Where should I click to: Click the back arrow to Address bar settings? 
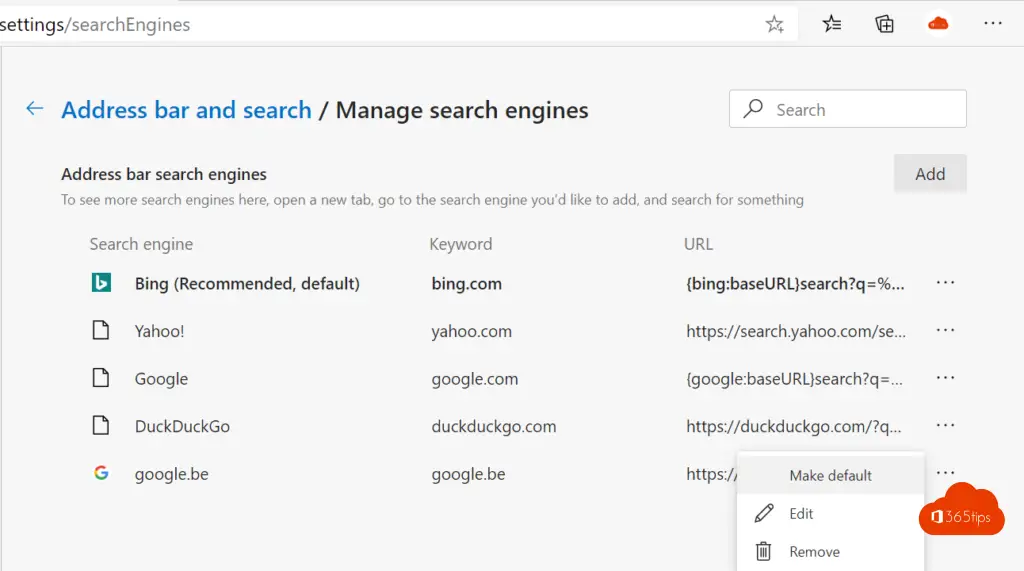coord(35,108)
